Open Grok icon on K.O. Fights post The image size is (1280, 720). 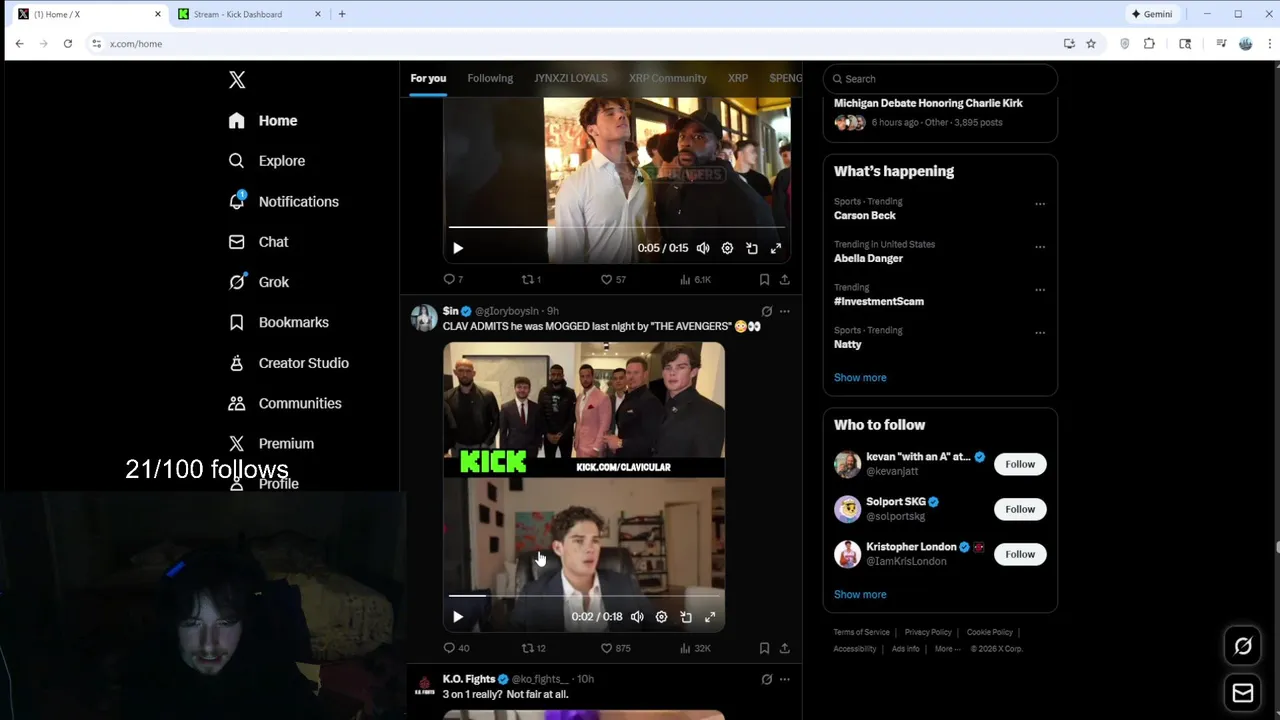tap(767, 679)
